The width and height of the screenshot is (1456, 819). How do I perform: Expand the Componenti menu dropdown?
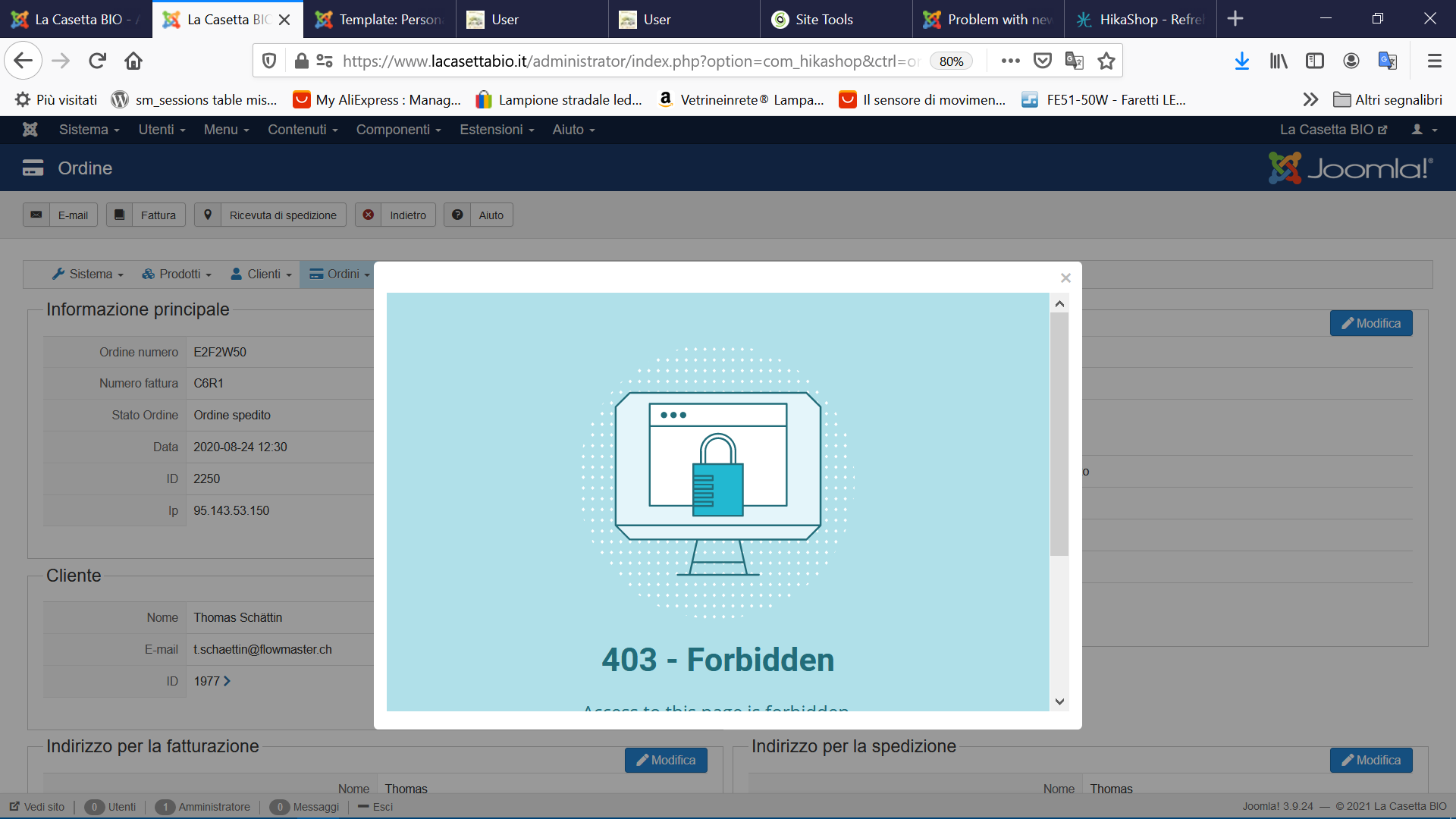click(398, 130)
